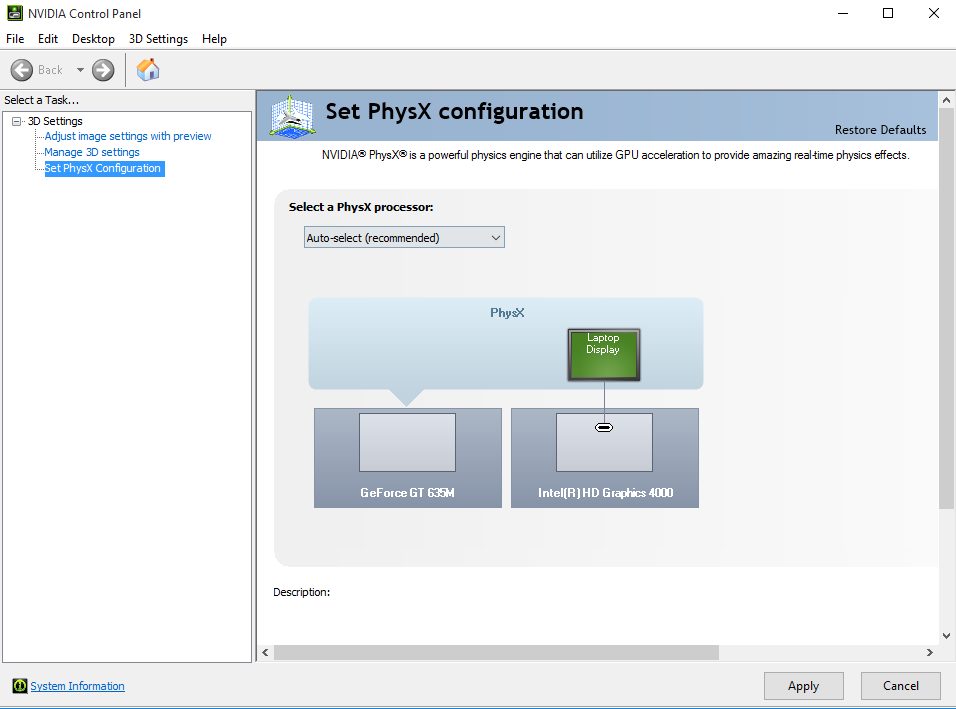The width and height of the screenshot is (956, 709).
Task: Click the PhysX configuration header icon
Action: (292, 116)
